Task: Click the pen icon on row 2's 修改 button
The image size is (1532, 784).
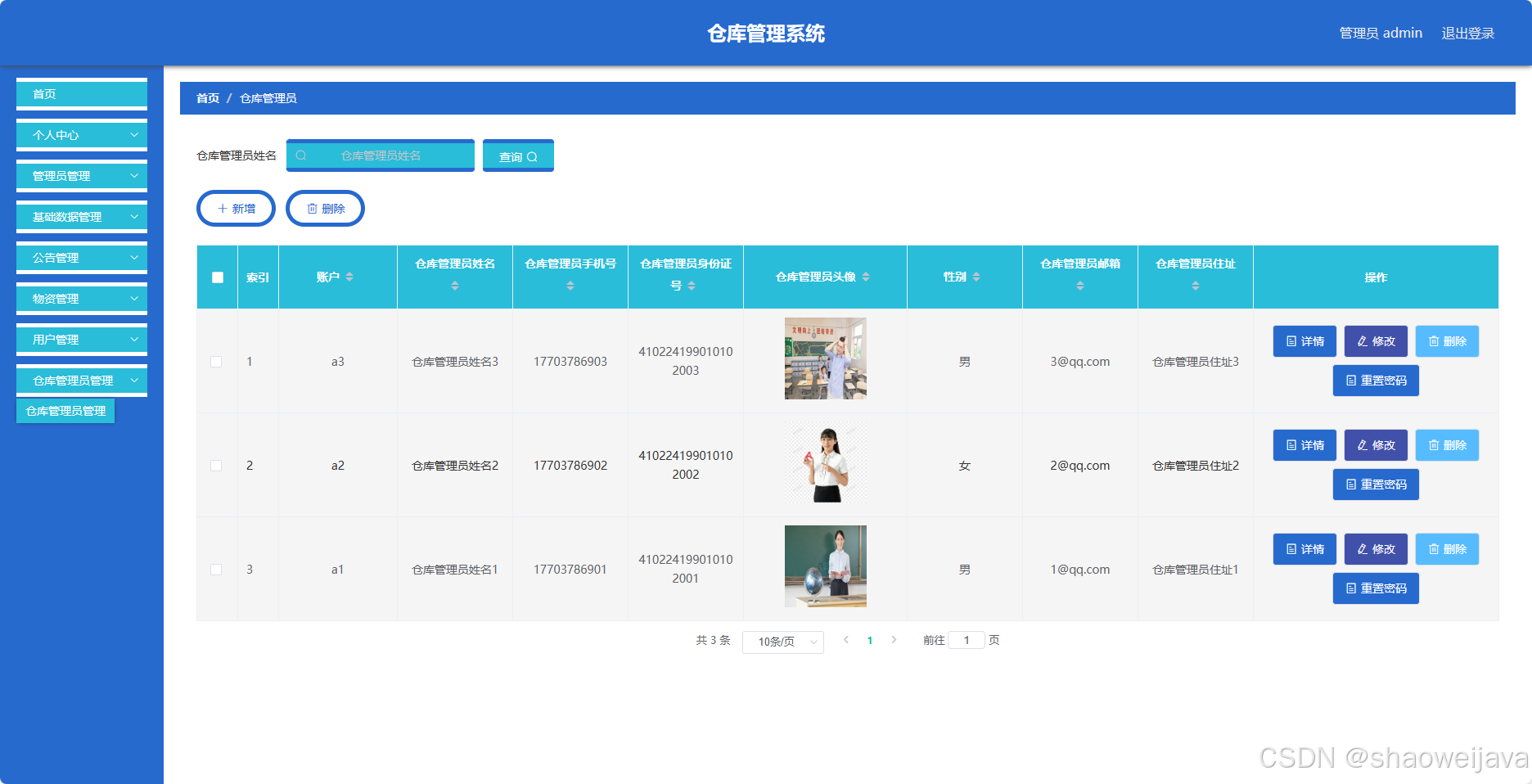Action: pyautogui.click(x=1363, y=445)
